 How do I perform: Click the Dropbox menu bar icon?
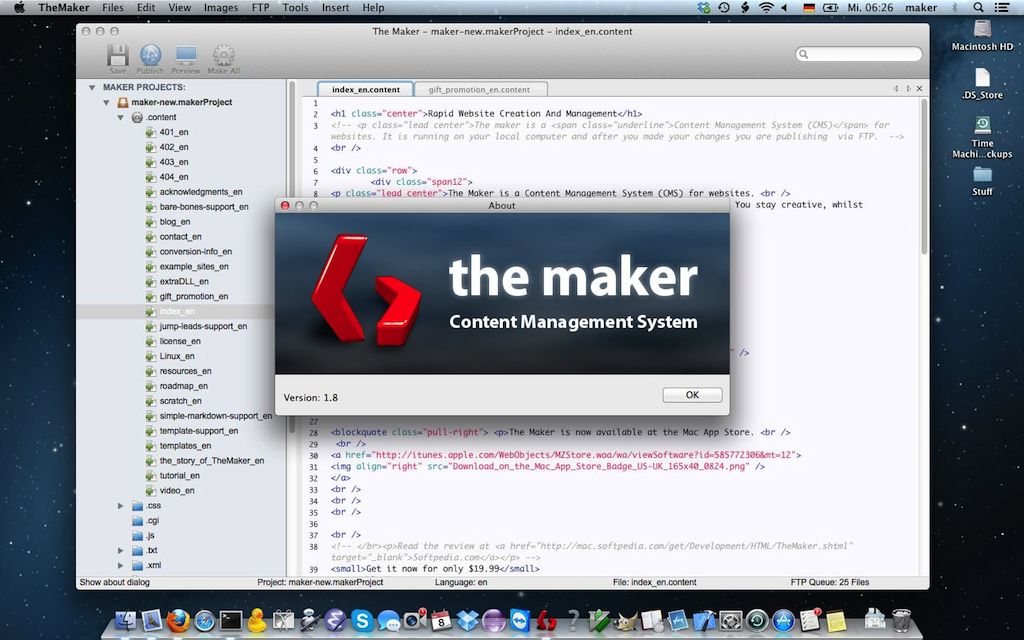703,7
